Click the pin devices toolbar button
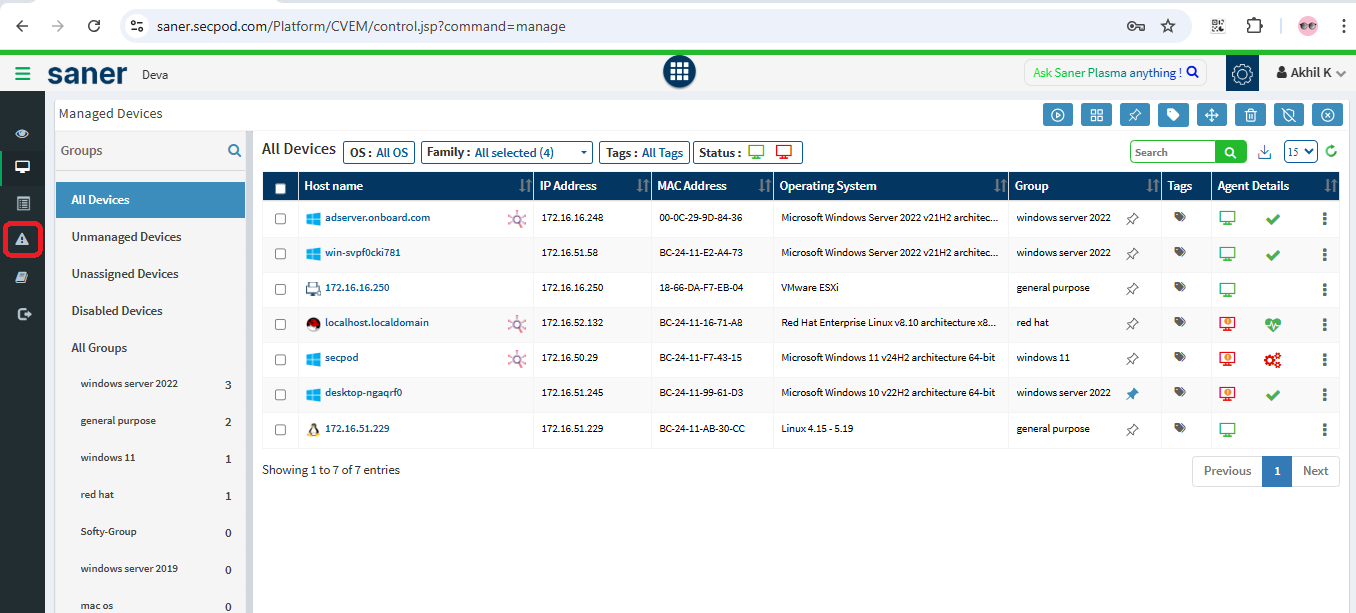This screenshot has width=1356, height=613. click(x=1135, y=115)
